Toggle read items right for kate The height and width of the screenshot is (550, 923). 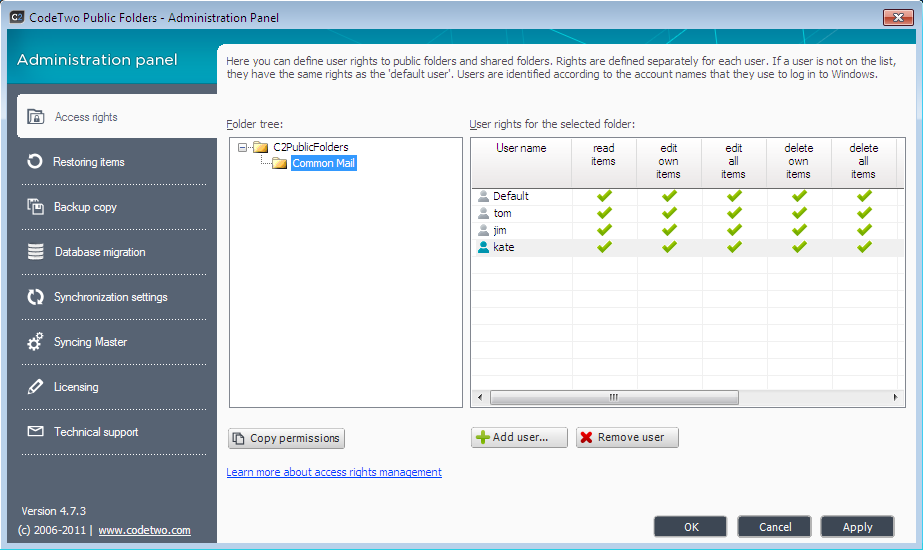point(604,247)
